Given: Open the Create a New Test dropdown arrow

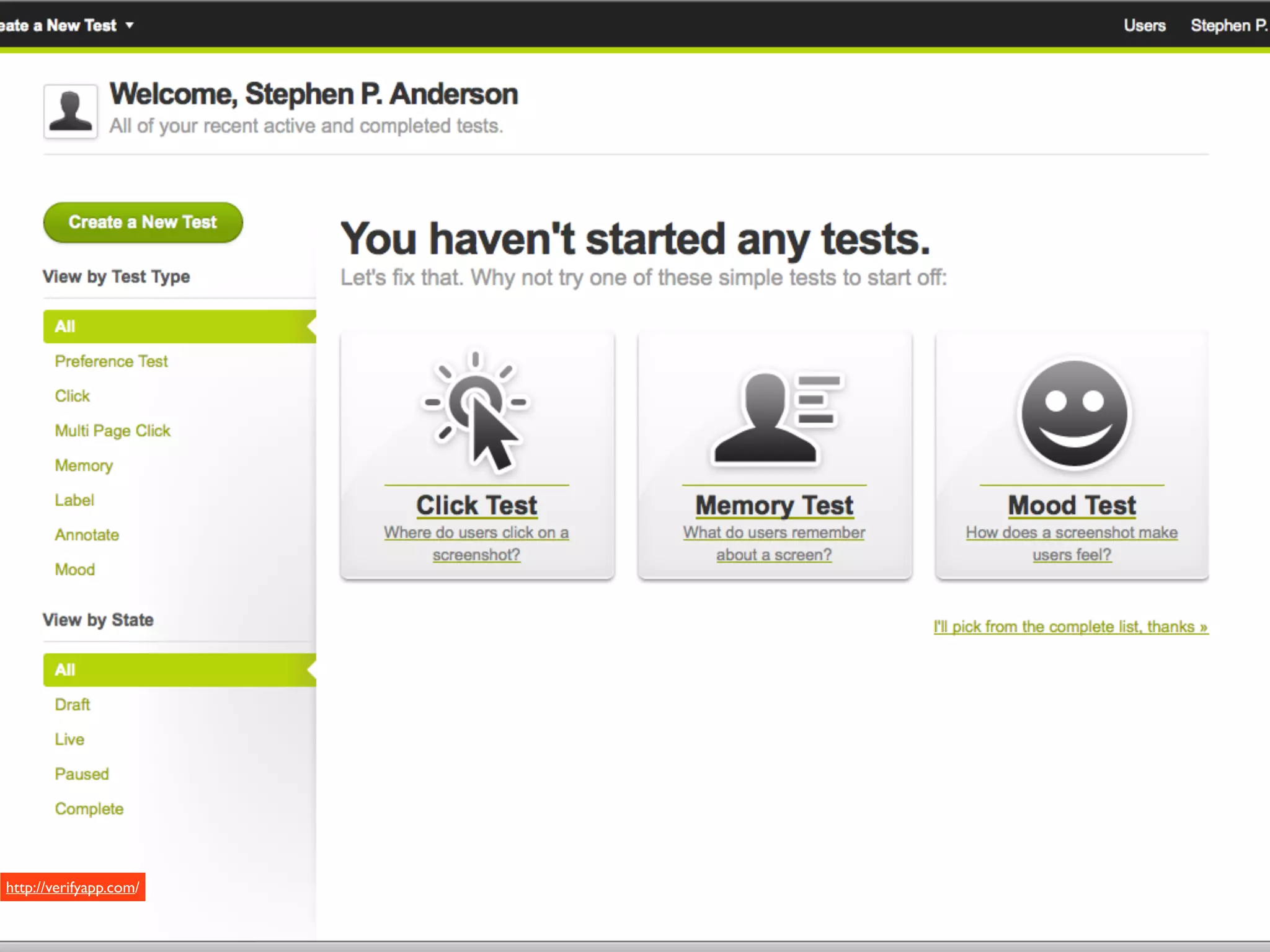Looking at the screenshot, I should click(130, 25).
